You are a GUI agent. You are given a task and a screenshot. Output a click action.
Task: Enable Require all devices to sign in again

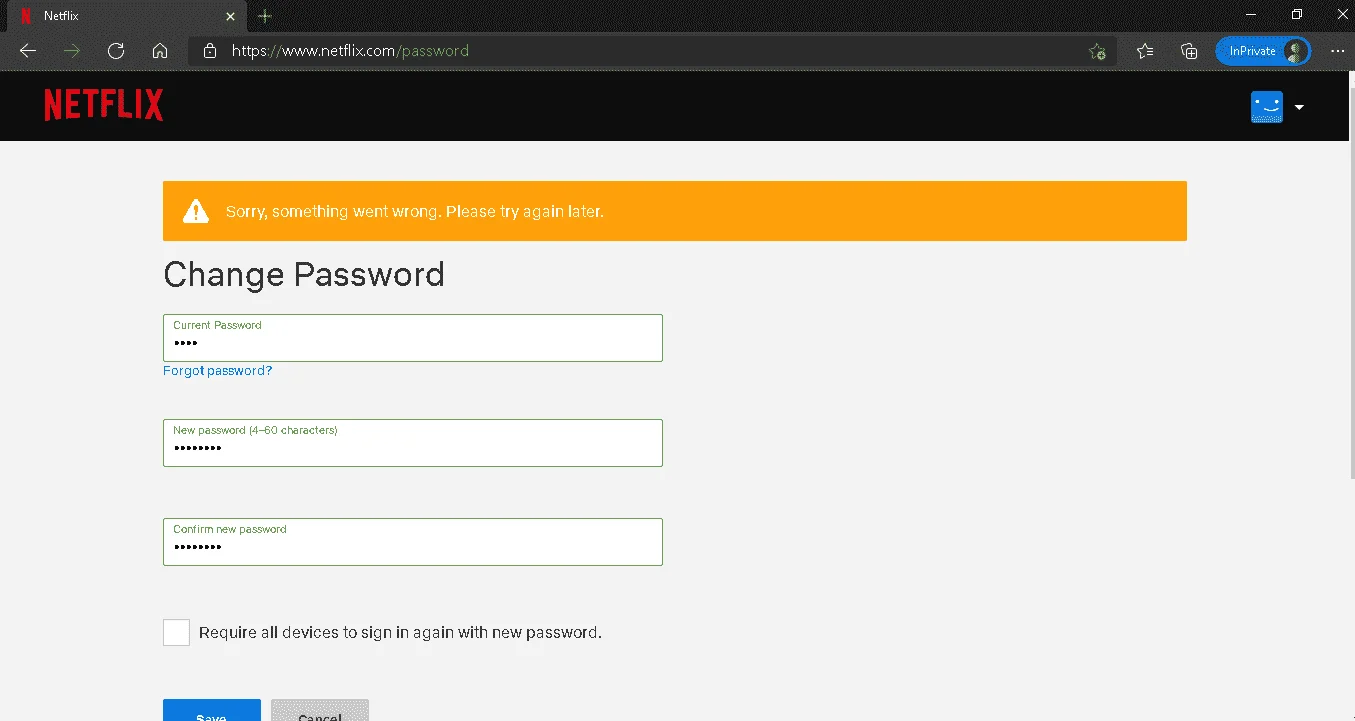pos(176,632)
